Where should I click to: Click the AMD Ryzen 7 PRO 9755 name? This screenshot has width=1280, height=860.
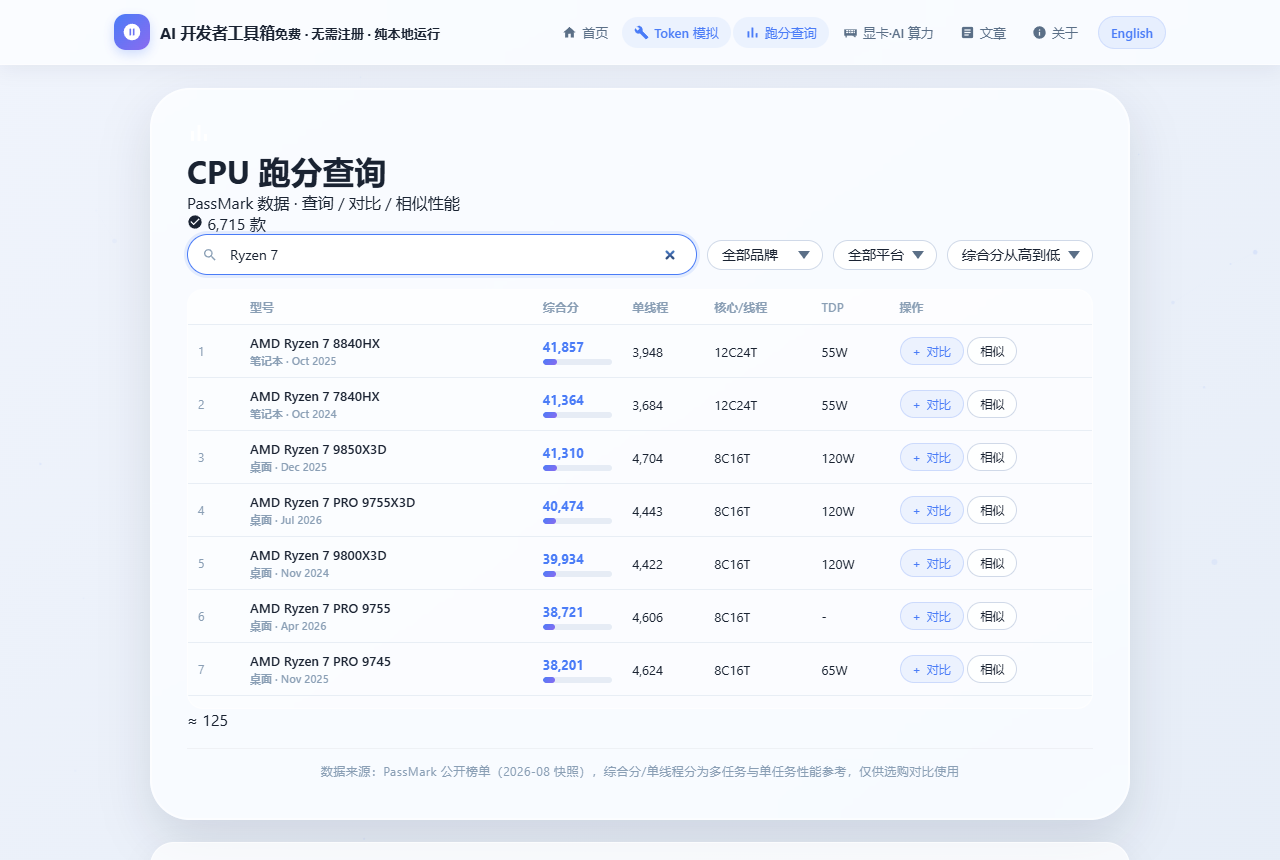point(320,608)
